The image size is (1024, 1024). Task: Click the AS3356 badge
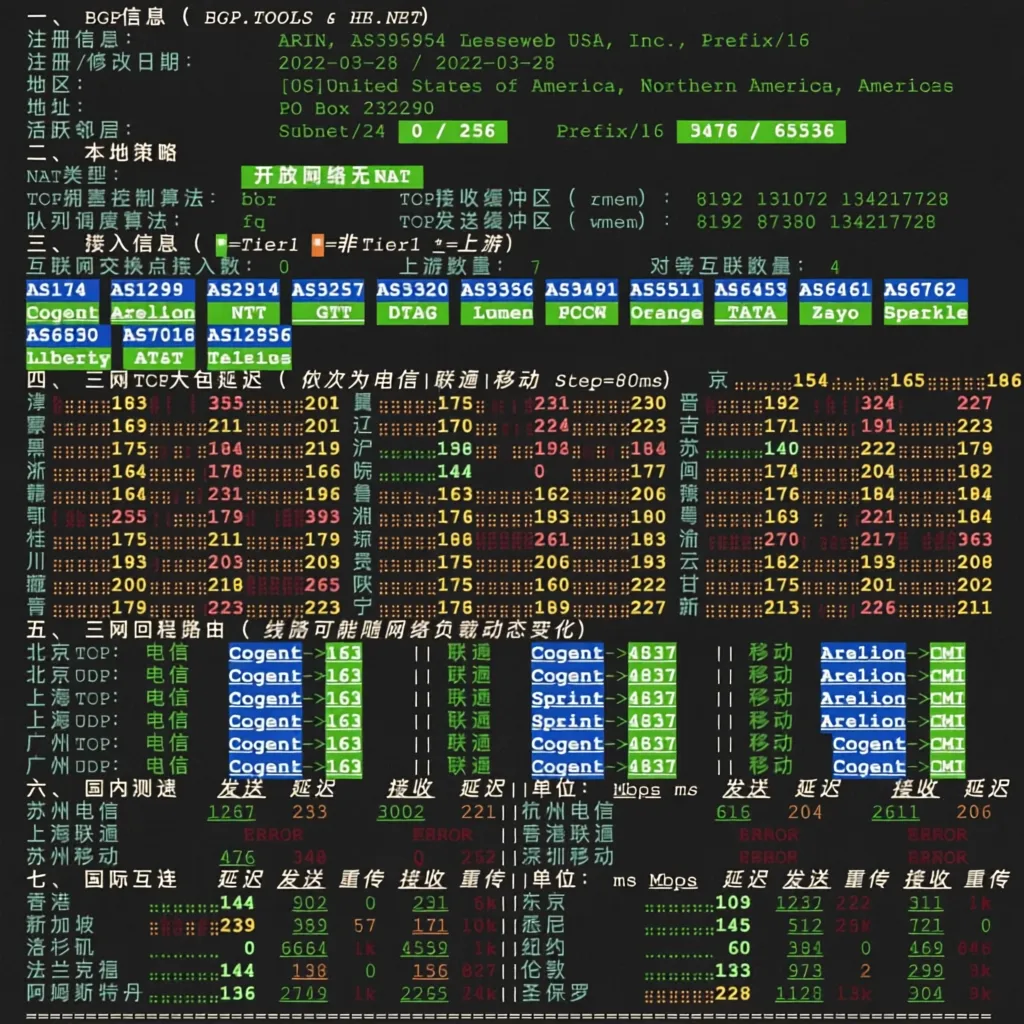(x=497, y=289)
